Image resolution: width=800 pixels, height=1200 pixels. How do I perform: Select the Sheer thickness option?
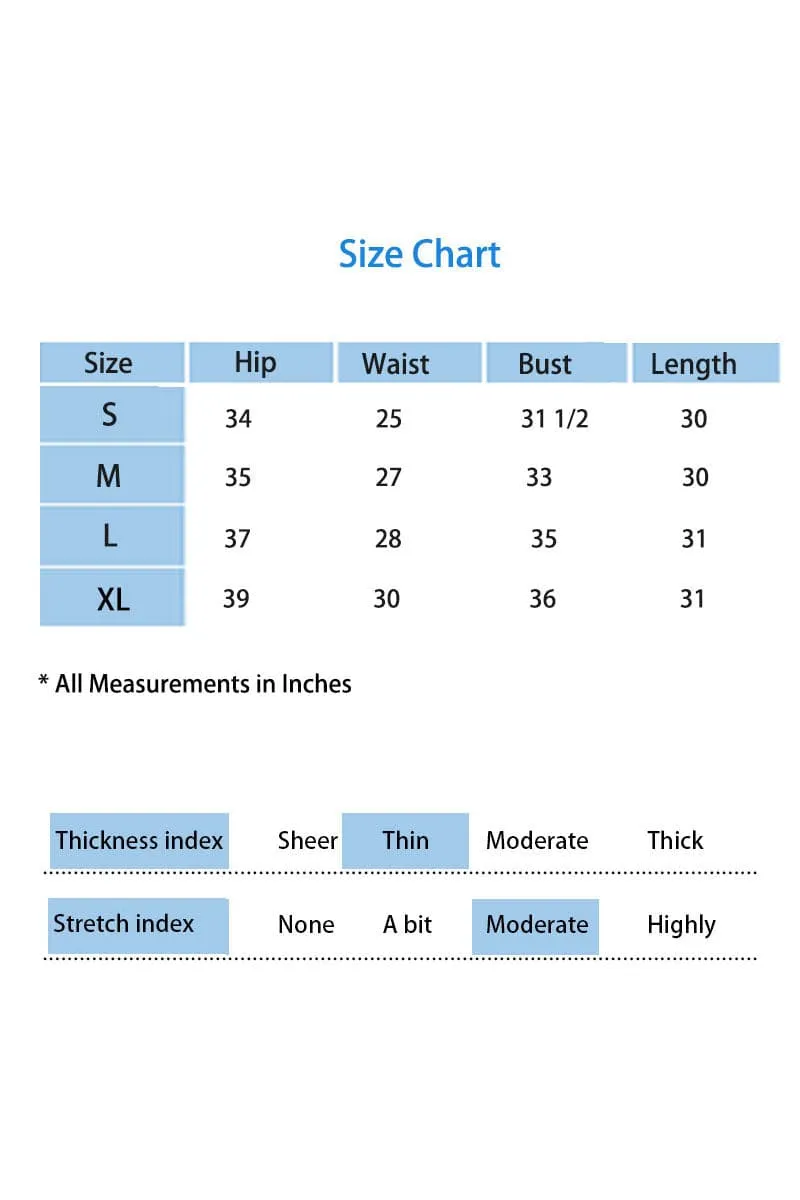pos(307,840)
